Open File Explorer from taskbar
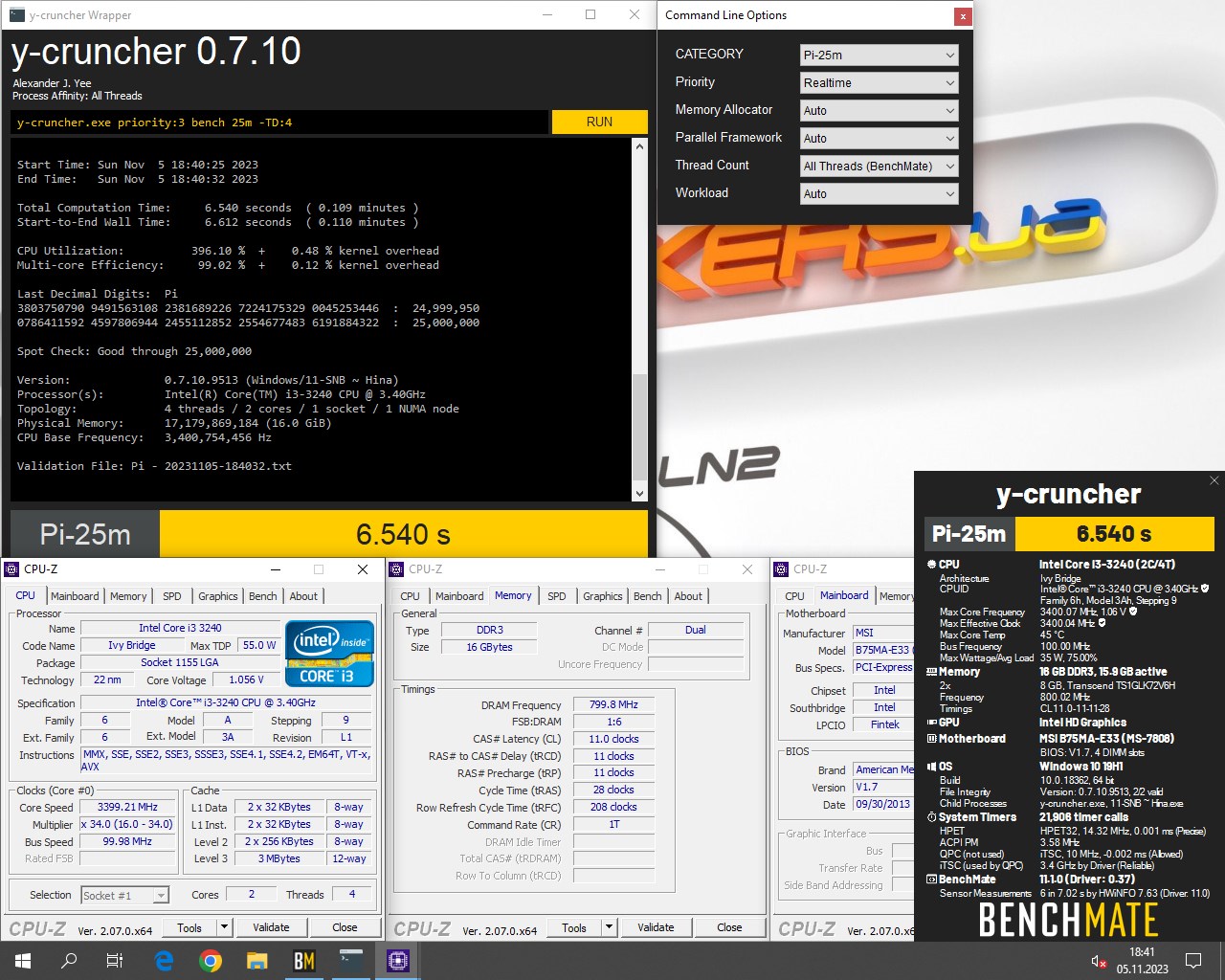This screenshot has height=980, width=1225. [x=256, y=961]
